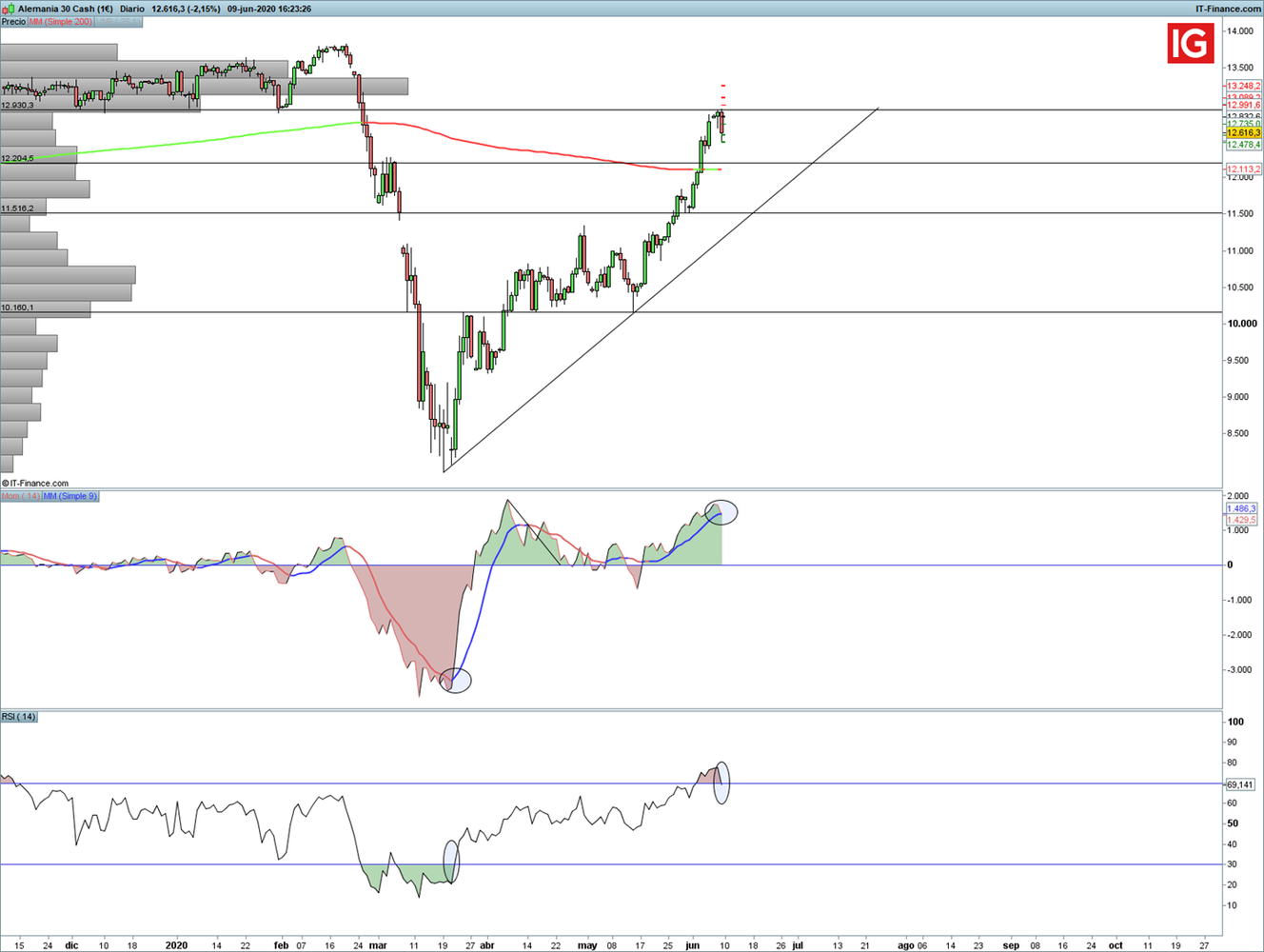The width and height of the screenshot is (1264, 952).
Task: Click the mar month marker on time axis
Action: point(378,945)
